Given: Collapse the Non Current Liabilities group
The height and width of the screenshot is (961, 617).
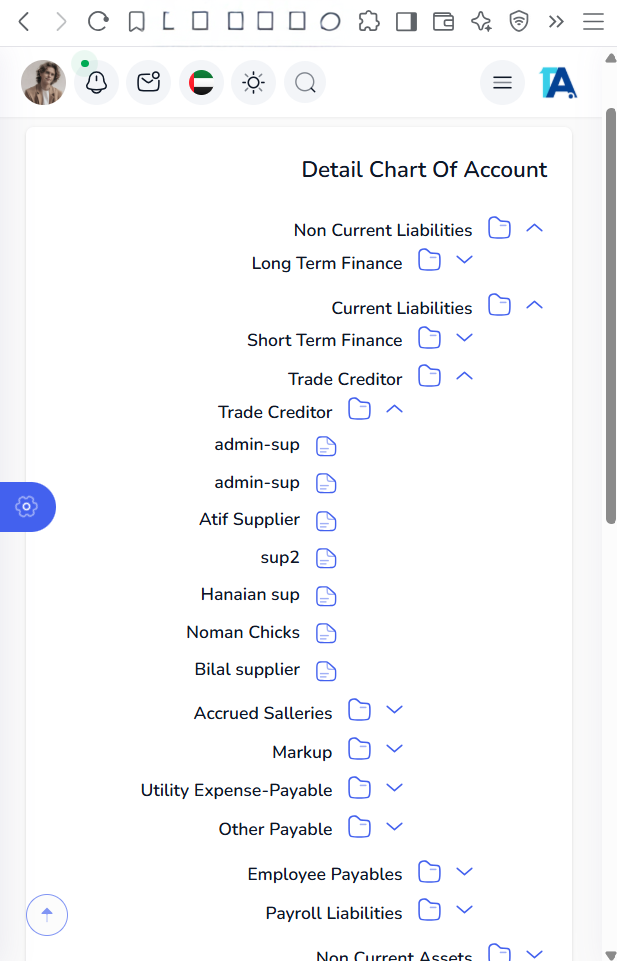Looking at the screenshot, I should tap(535, 228).
